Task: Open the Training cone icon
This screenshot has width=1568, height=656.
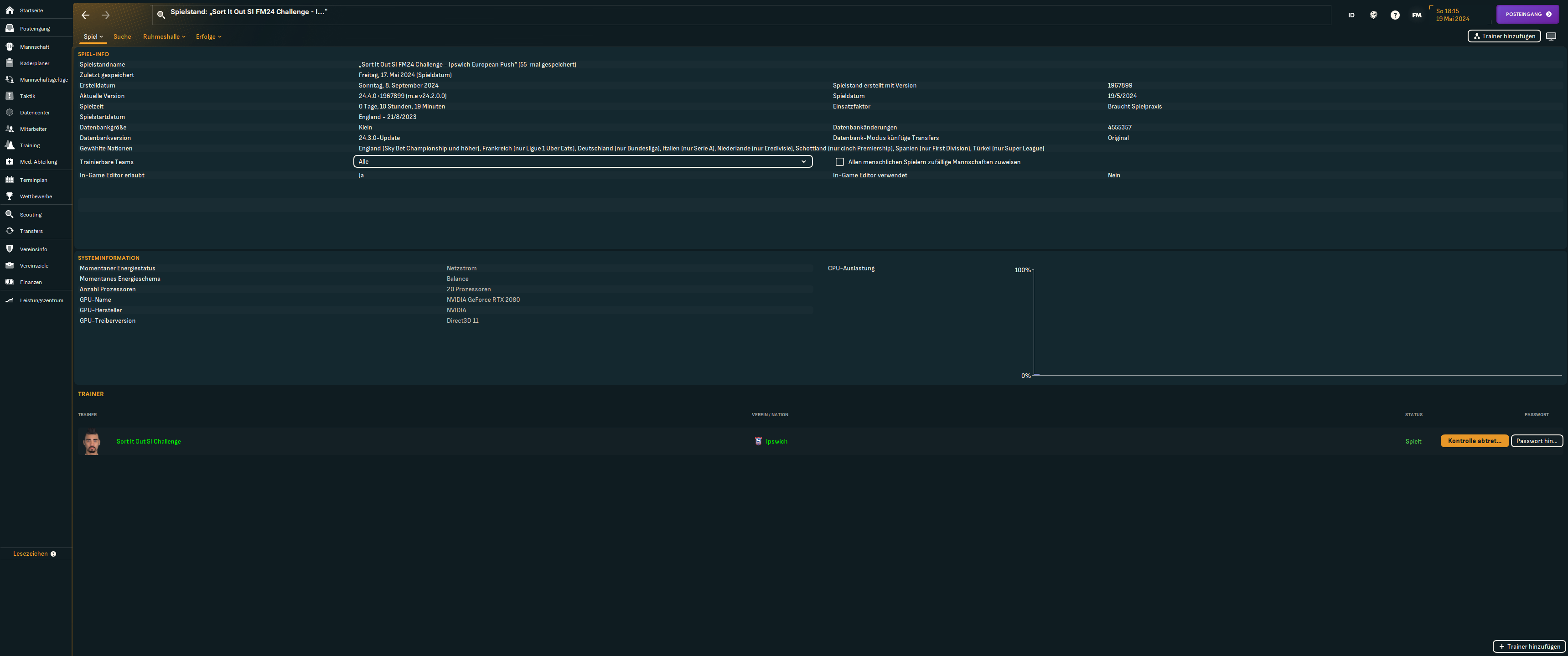Action: [9, 145]
